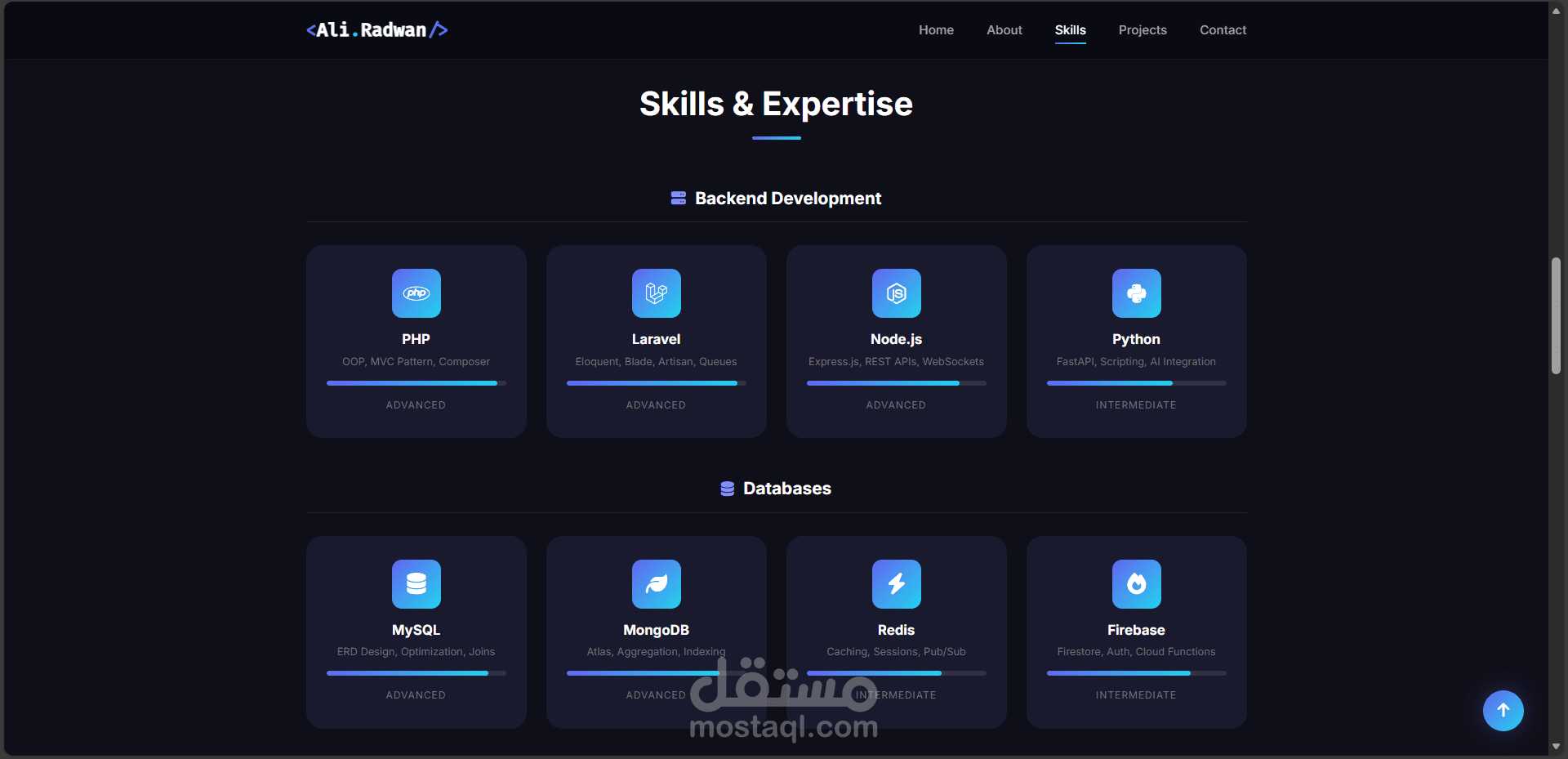Click the ADVANCED label under MySQL
The height and width of the screenshot is (759, 1568).
[x=416, y=695]
